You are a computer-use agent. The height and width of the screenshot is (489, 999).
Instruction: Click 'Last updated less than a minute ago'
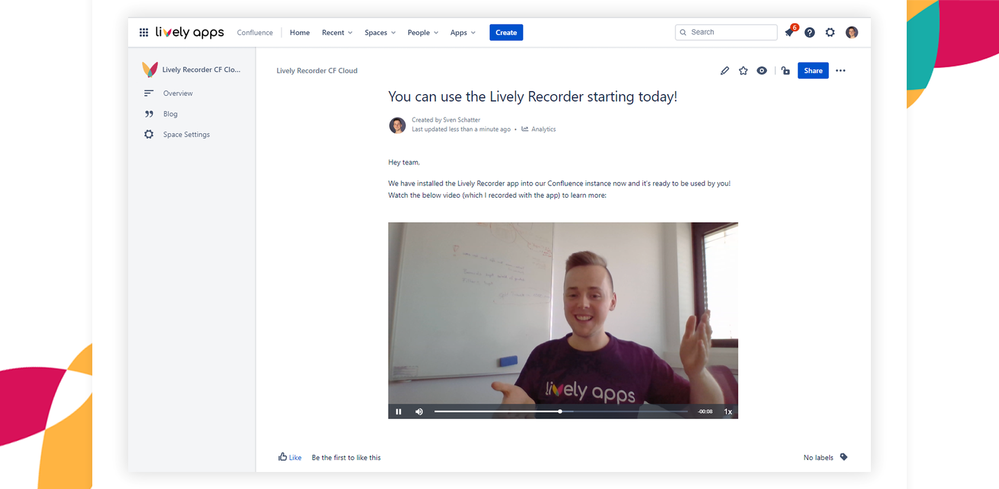point(461,129)
